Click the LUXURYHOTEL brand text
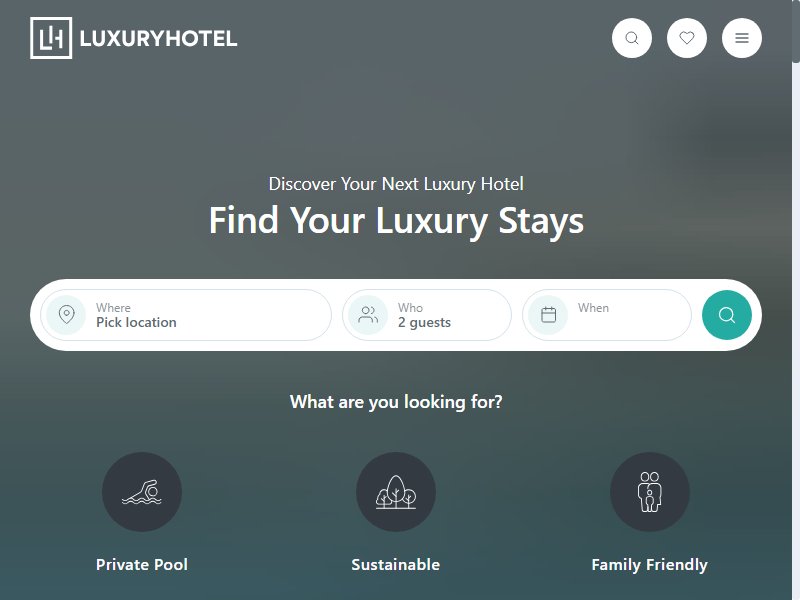The image size is (800, 600). [159, 39]
